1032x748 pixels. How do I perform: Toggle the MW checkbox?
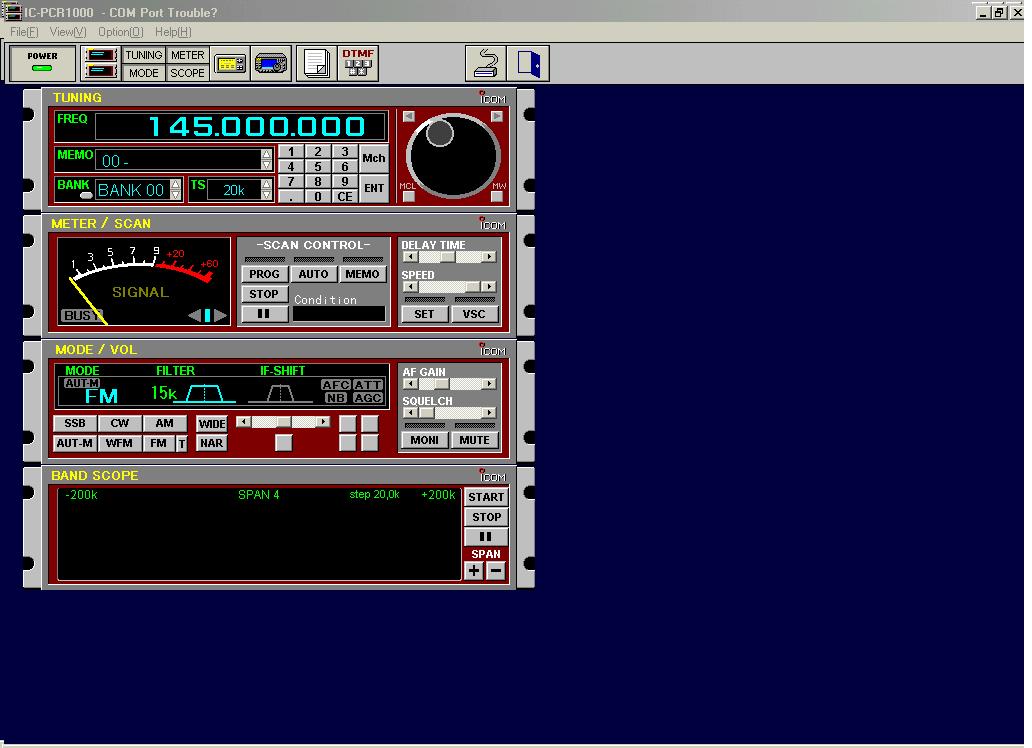(497, 196)
